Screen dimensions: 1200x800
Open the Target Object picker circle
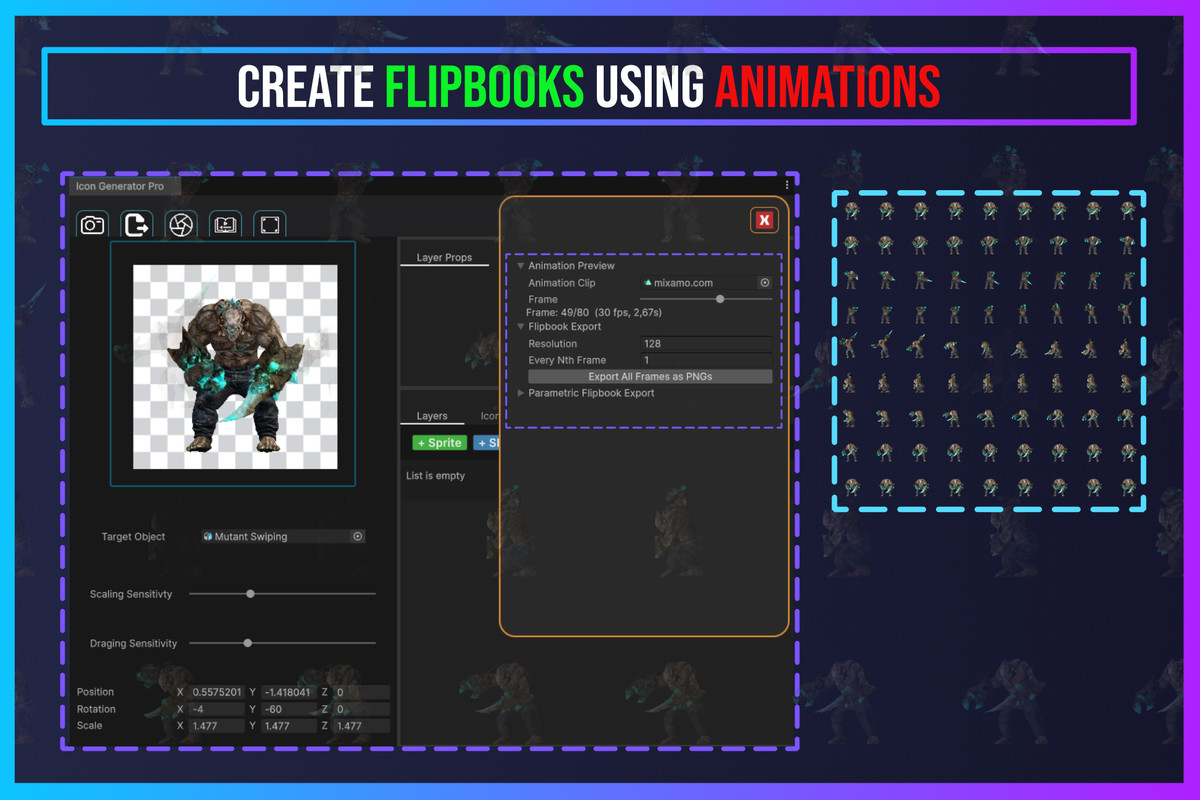[x=357, y=536]
